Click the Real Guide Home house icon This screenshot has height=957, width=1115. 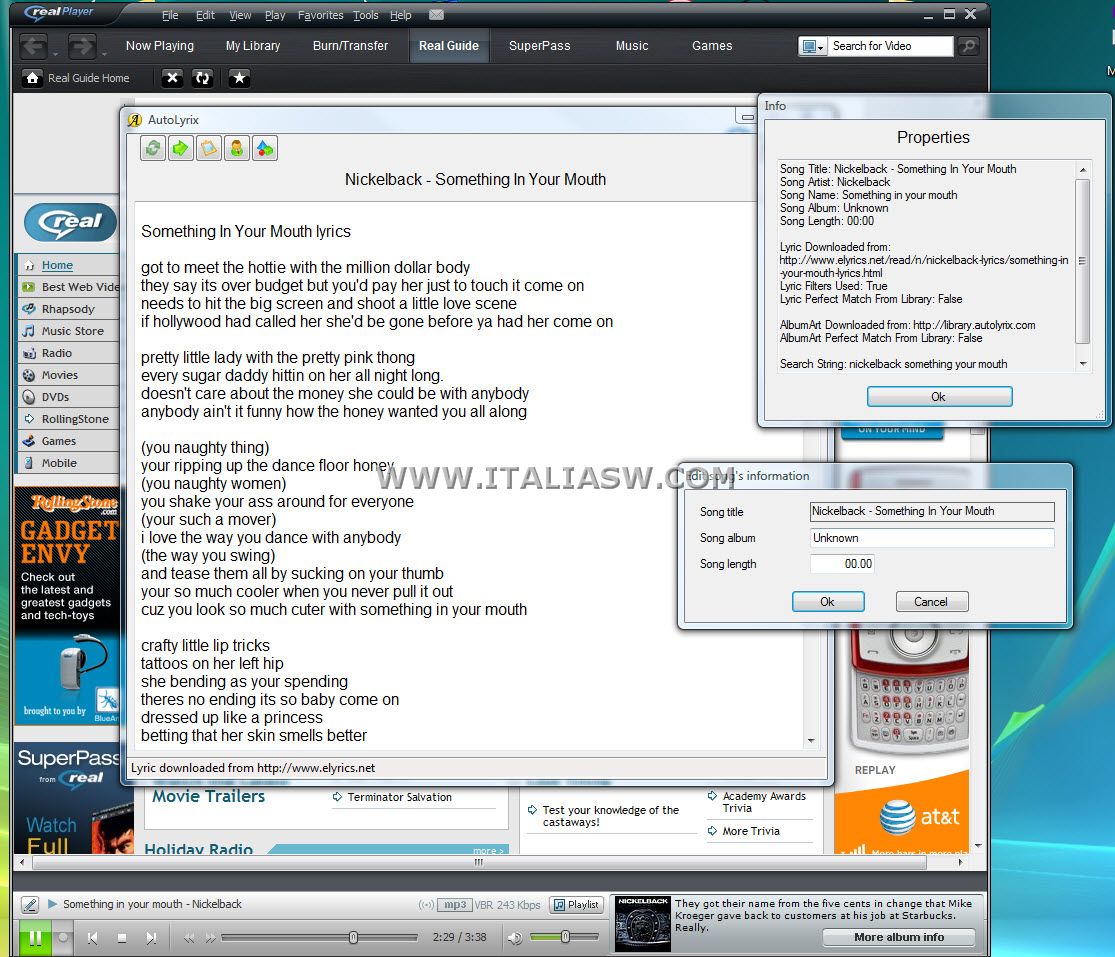32,77
